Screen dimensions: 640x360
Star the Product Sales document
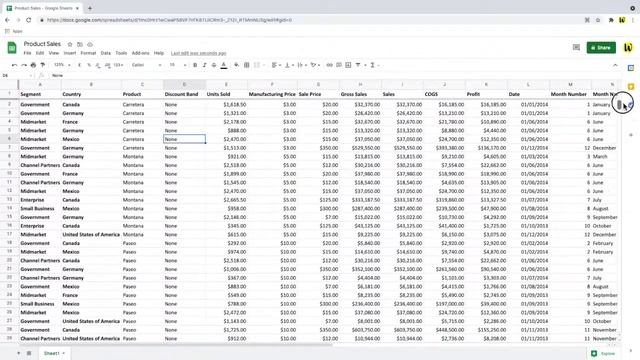[70, 44]
